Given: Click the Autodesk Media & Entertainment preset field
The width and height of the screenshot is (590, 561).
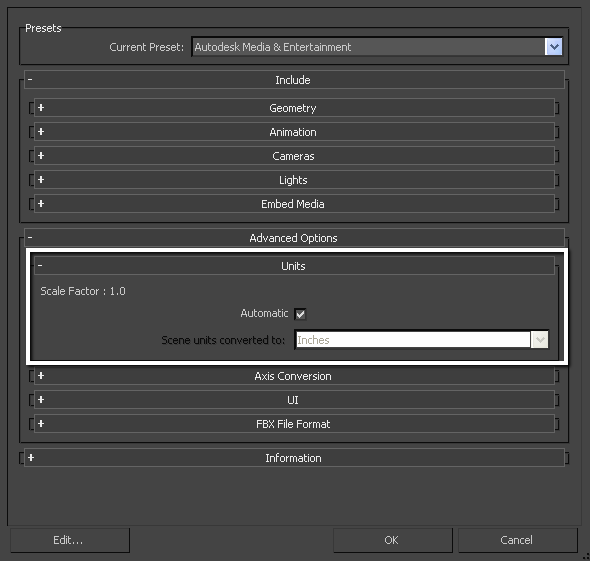Looking at the screenshot, I should click(368, 47).
